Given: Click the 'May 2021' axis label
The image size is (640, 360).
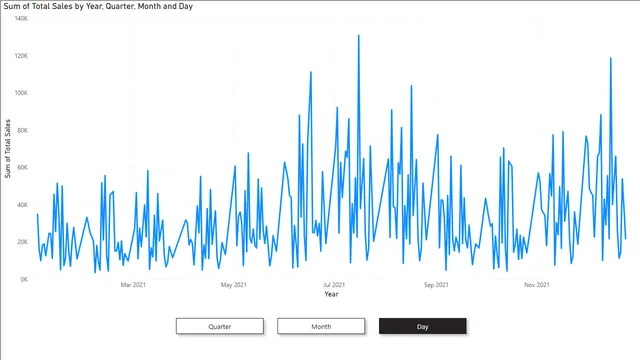Looking at the screenshot, I should tap(233, 284).
